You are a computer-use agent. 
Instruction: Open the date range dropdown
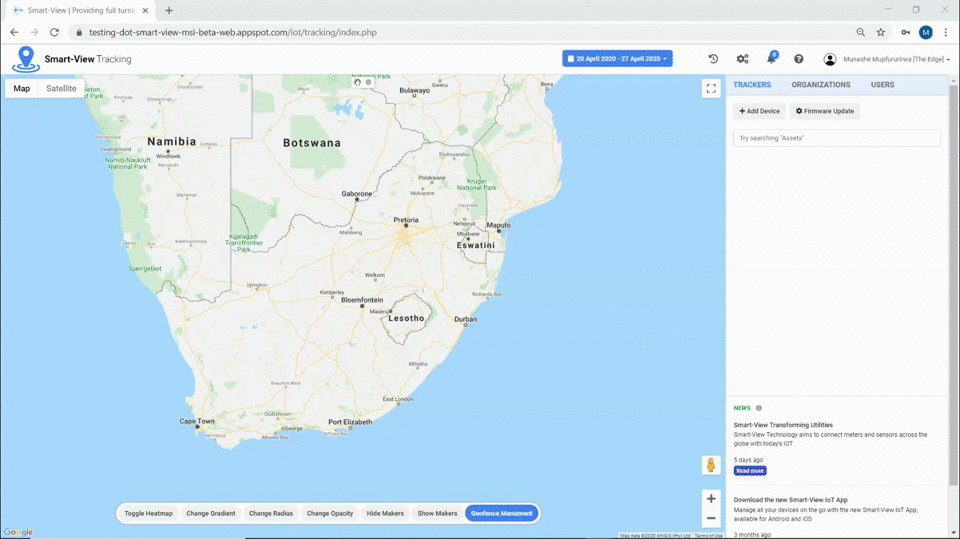click(x=617, y=59)
